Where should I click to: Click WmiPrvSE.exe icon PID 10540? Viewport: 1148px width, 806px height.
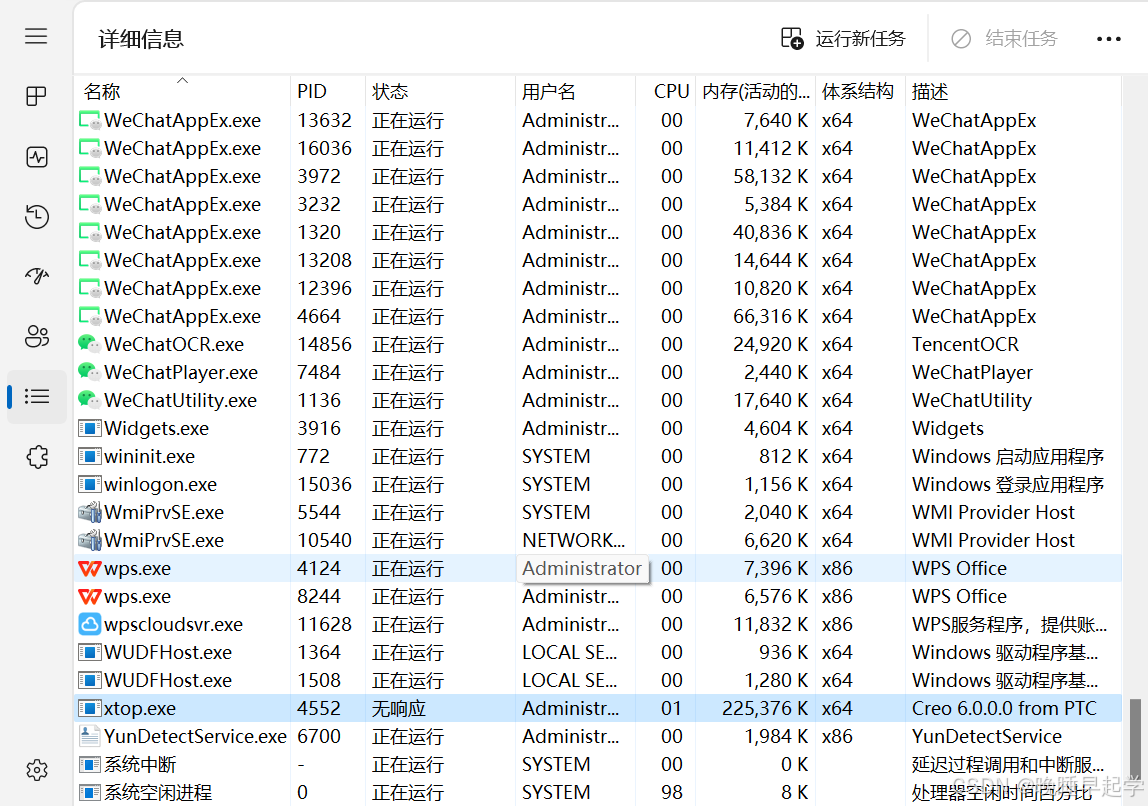[x=89, y=540]
